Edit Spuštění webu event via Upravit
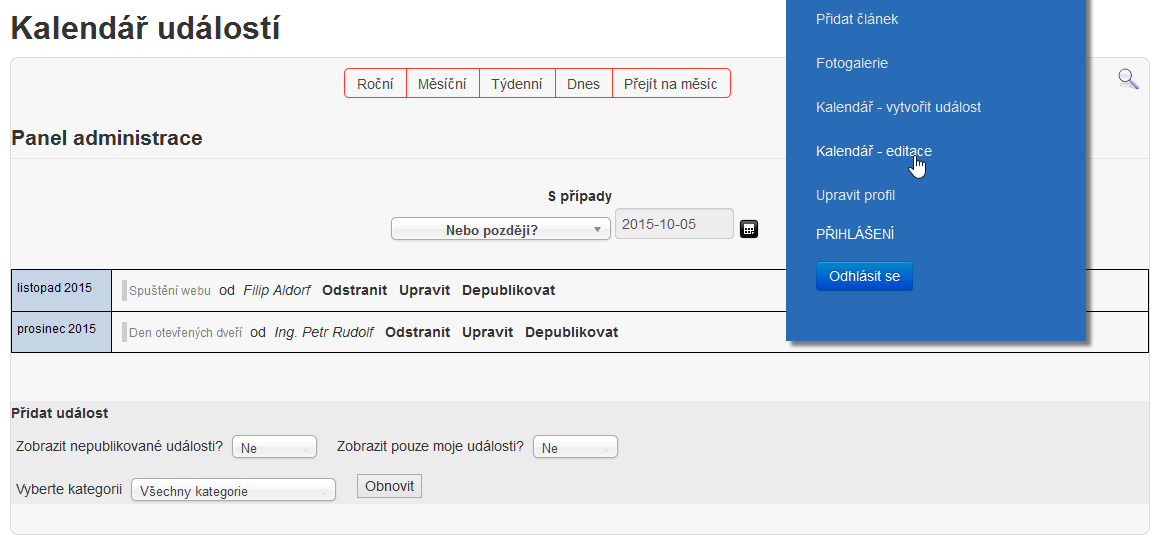This screenshot has height=543, width=1159. pyautogui.click(x=424, y=290)
